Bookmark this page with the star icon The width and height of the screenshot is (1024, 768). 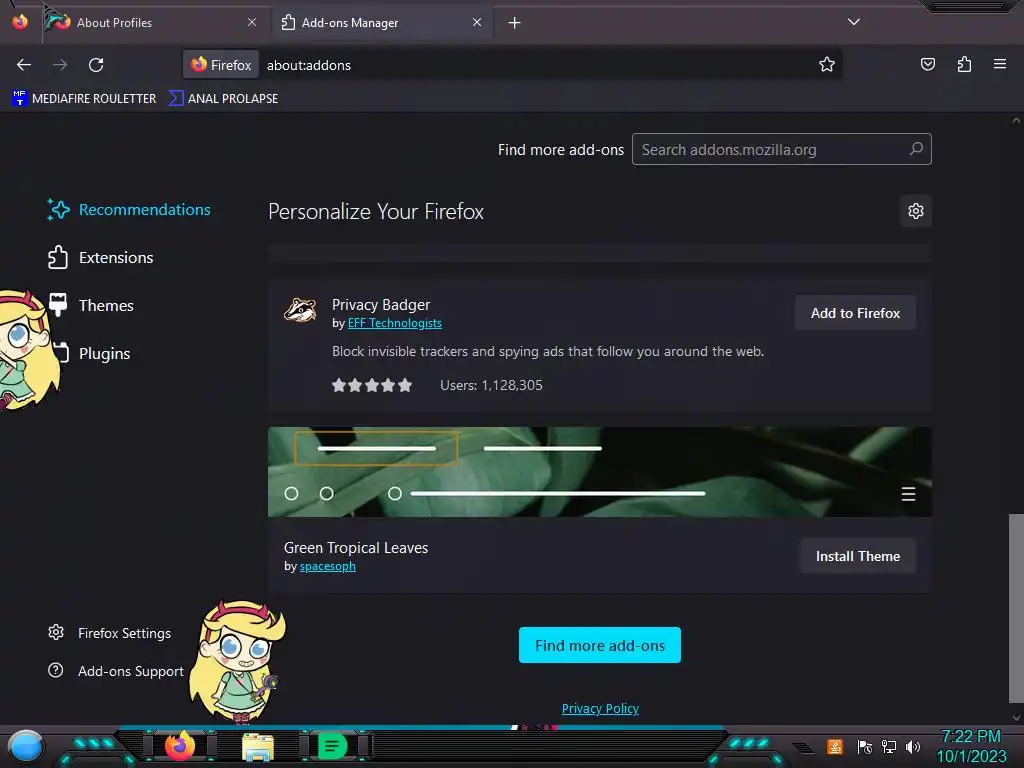pyautogui.click(x=827, y=65)
